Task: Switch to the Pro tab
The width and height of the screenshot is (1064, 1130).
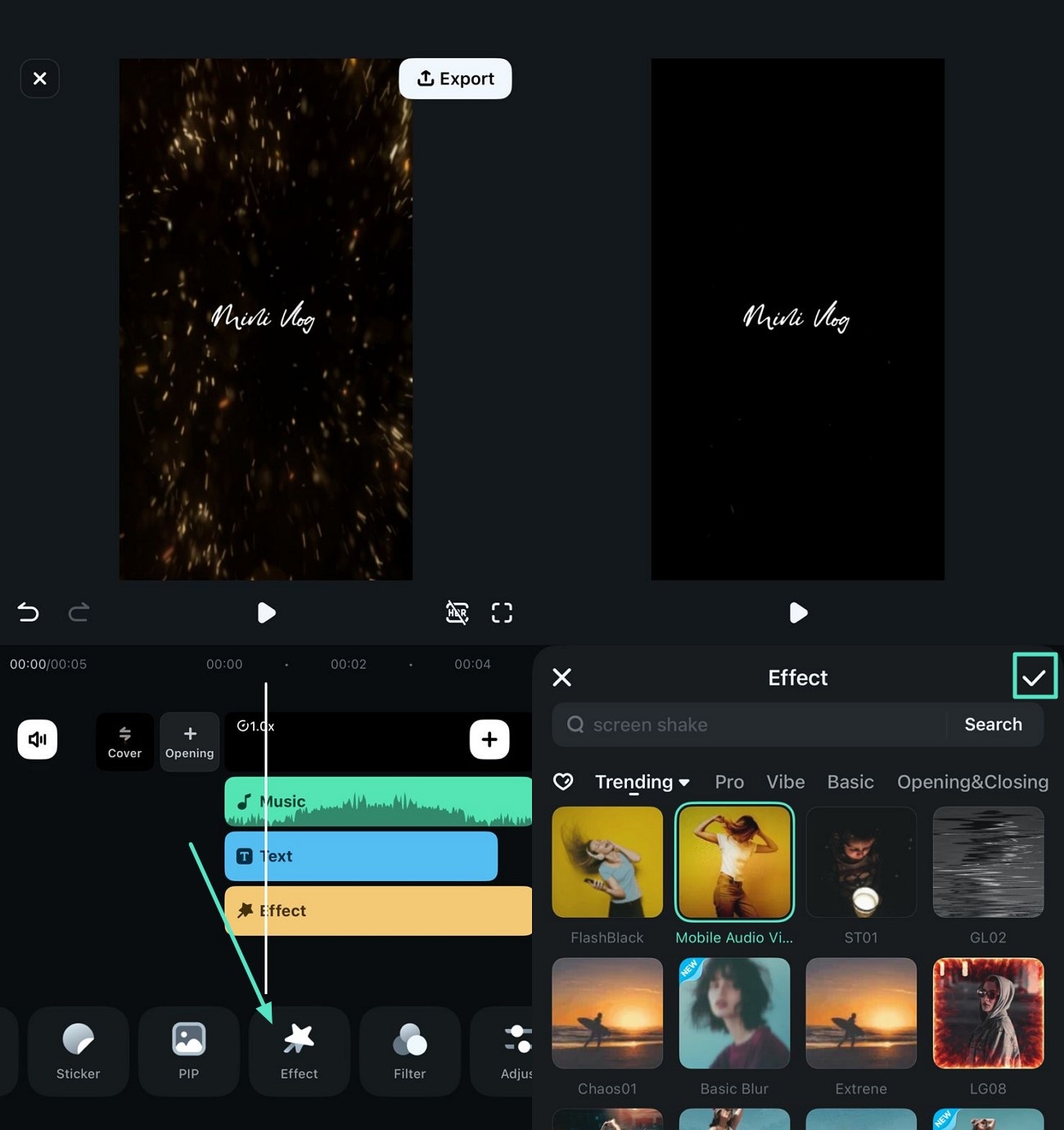Action: click(729, 782)
